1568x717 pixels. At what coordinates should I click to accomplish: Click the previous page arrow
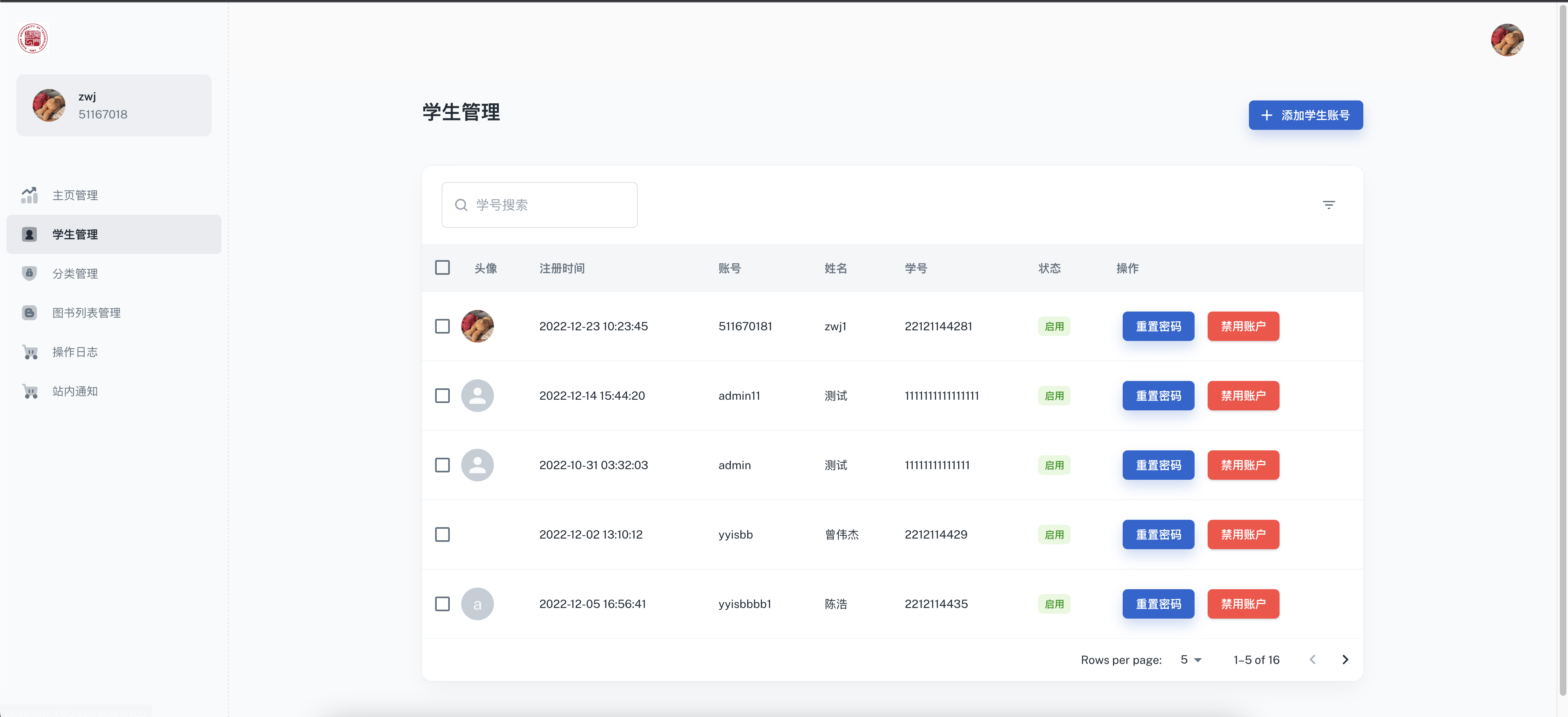pos(1313,659)
